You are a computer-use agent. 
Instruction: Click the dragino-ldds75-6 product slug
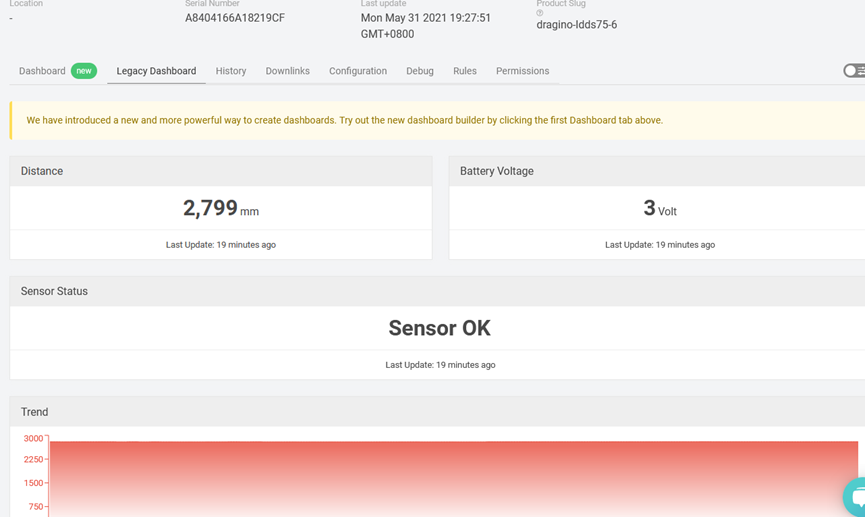576,24
